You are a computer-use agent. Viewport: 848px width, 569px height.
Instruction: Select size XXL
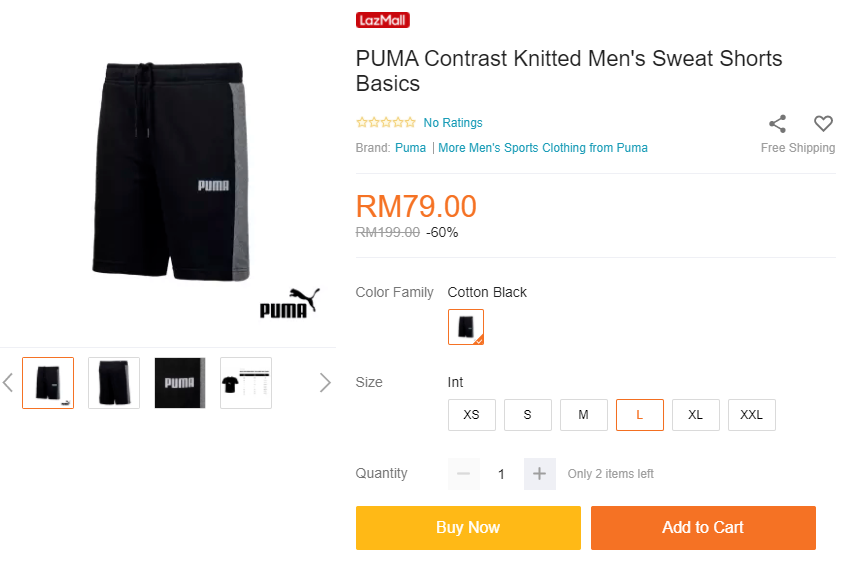[x=752, y=415]
